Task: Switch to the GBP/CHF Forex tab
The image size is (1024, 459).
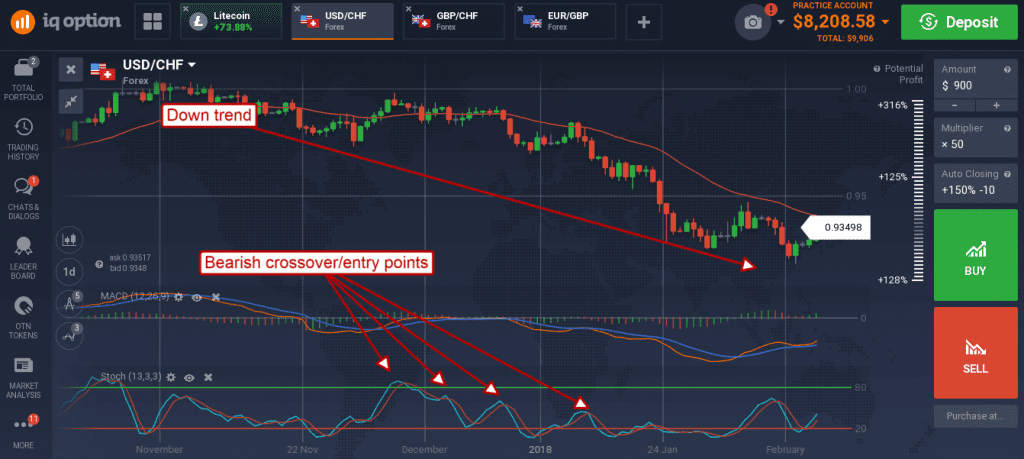Action: [x=453, y=22]
